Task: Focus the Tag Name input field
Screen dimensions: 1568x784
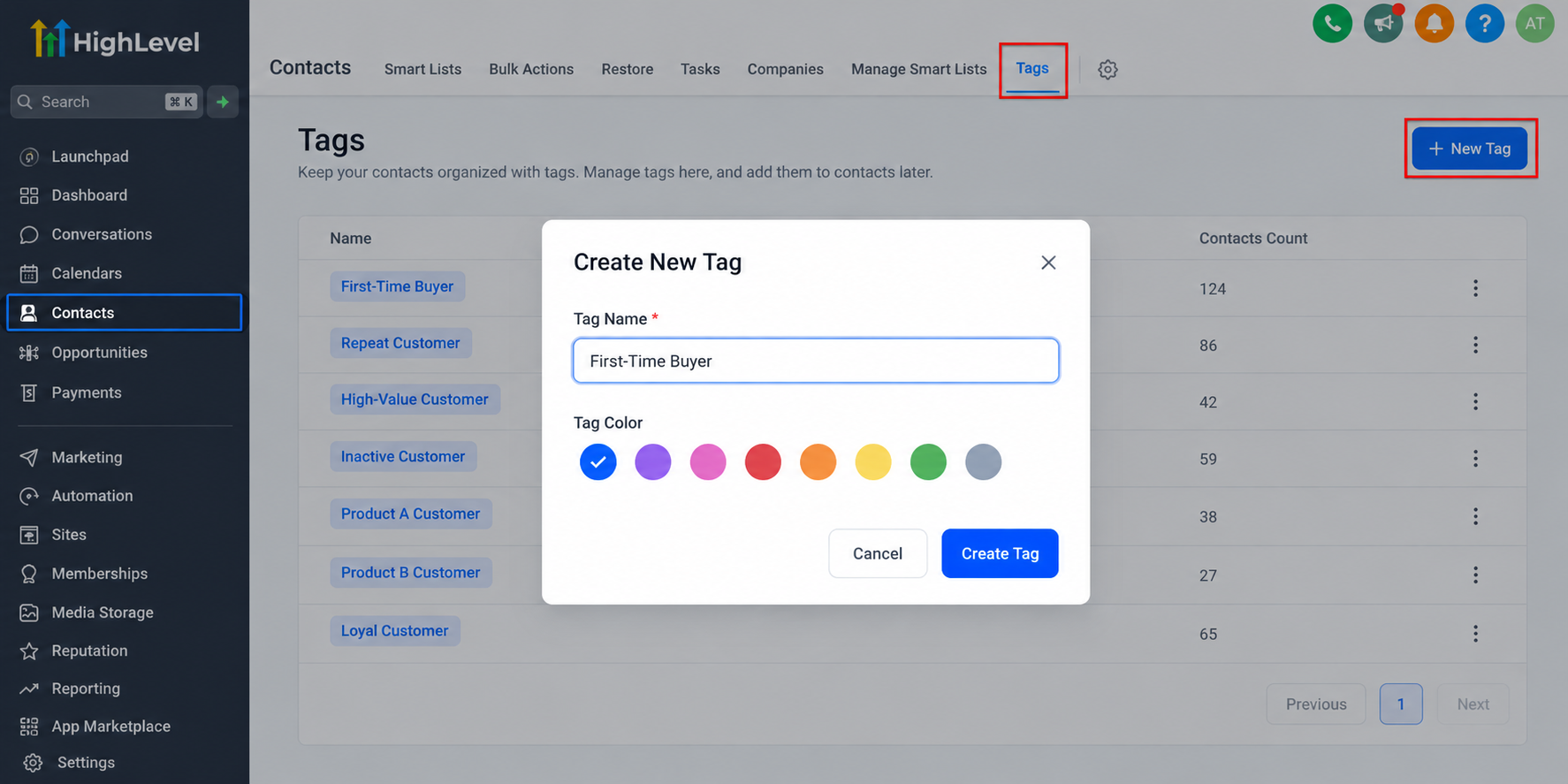Action: tap(816, 361)
